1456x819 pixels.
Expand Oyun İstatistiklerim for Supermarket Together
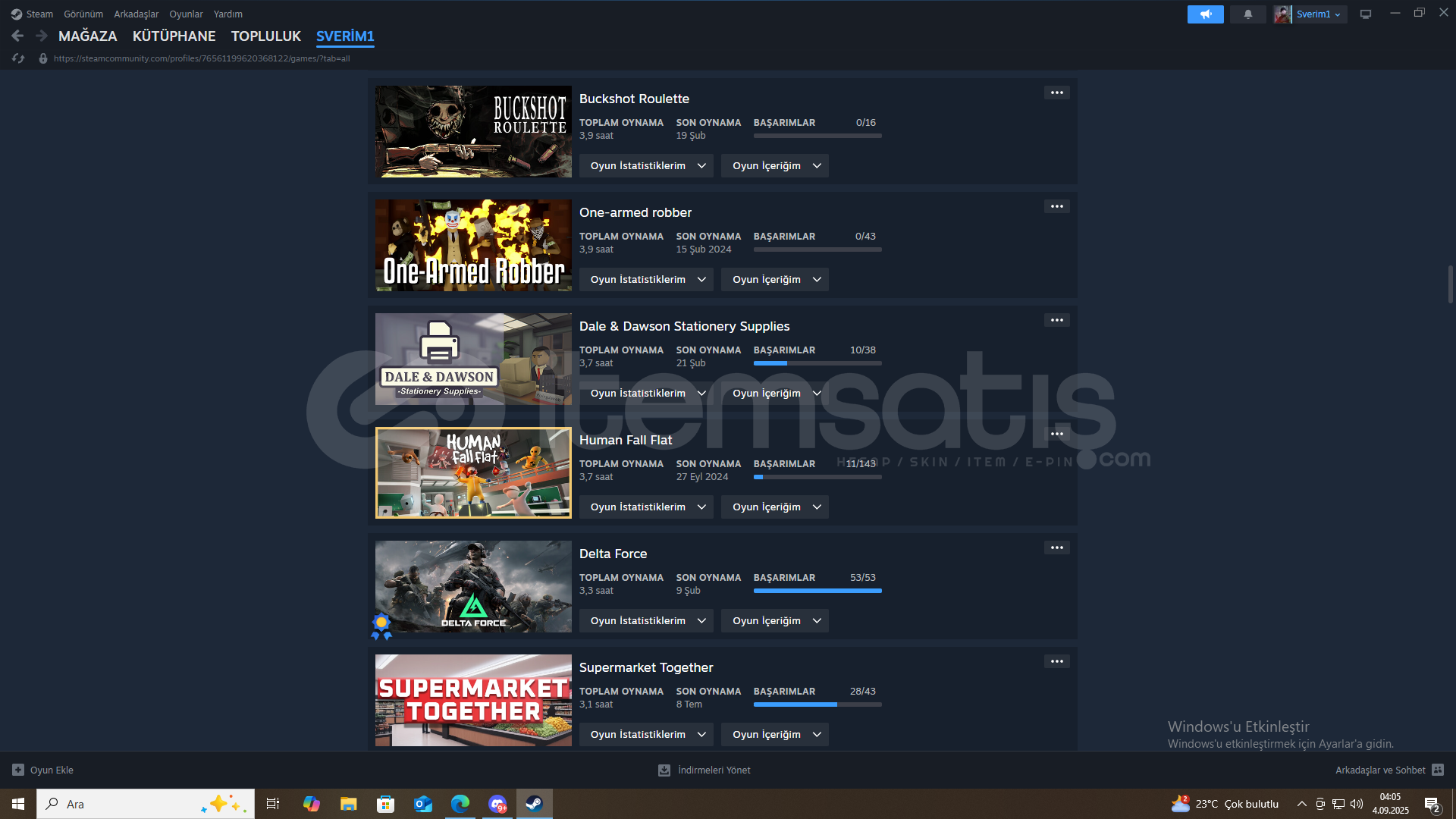(646, 734)
